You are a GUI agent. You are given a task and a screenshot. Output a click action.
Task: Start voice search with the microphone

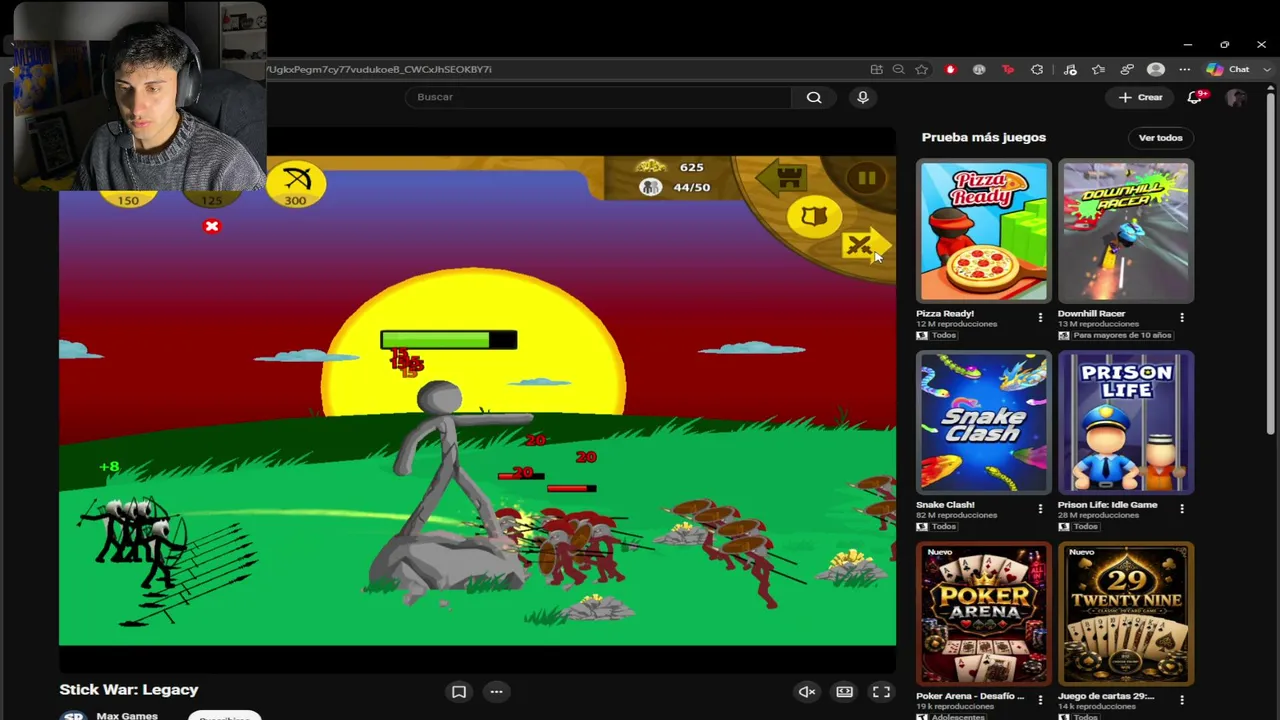point(863,97)
